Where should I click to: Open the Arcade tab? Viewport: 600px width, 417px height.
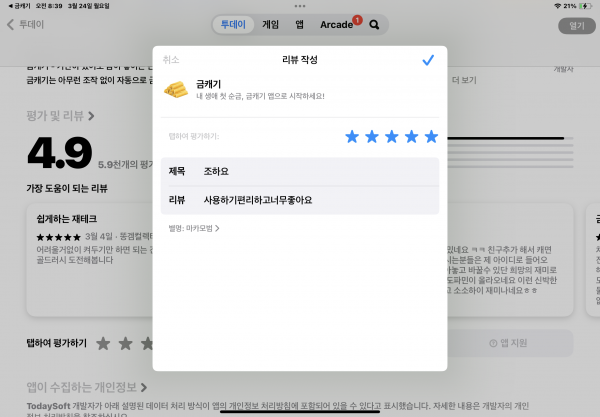336,24
